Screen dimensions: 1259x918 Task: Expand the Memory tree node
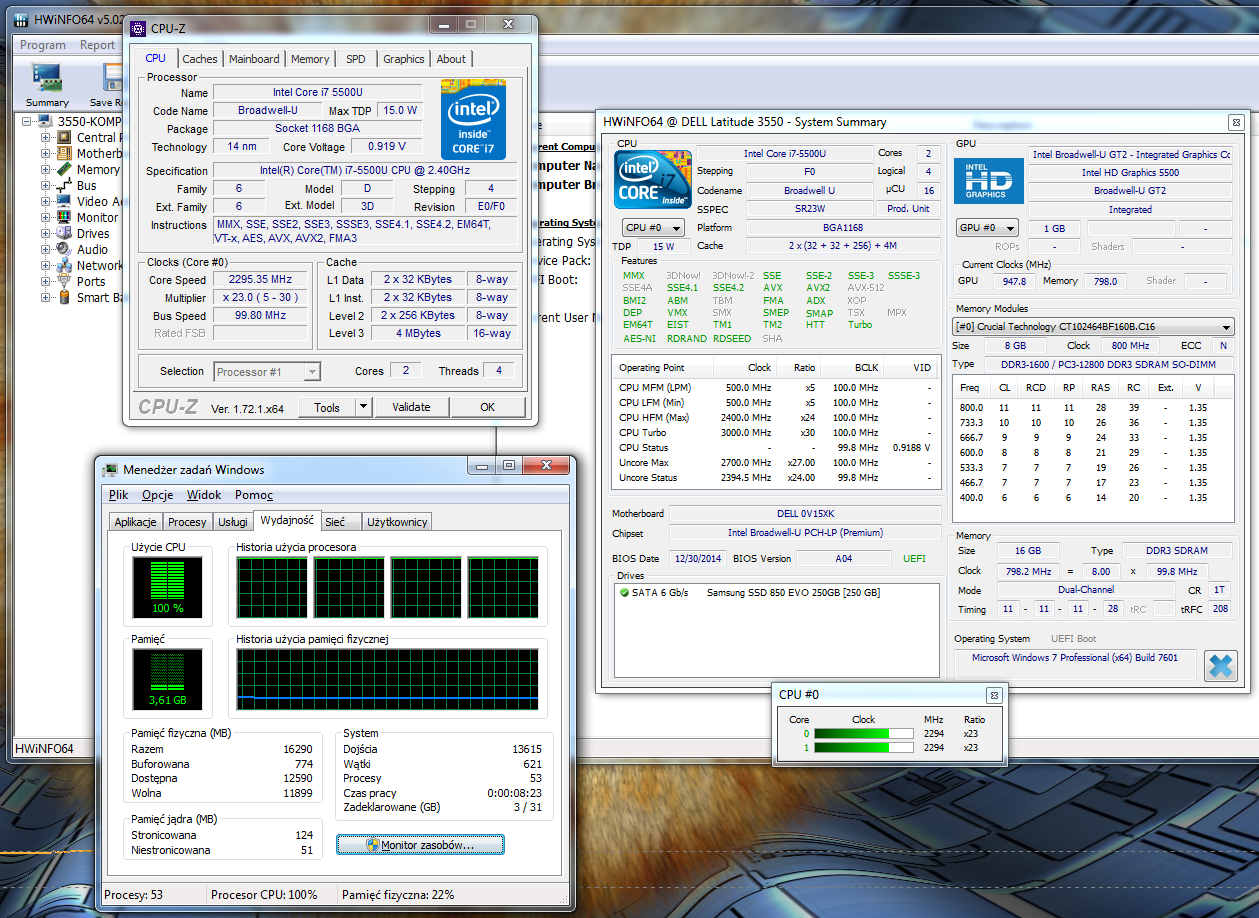click(45, 170)
